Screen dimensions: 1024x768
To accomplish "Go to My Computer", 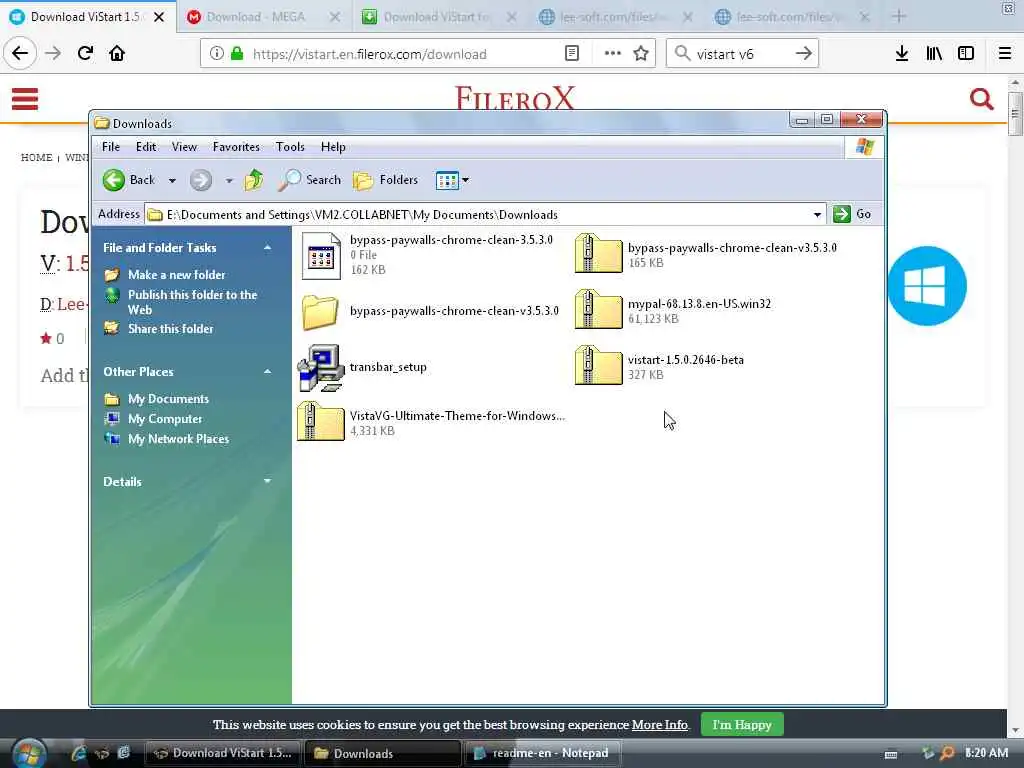I will coord(165,419).
